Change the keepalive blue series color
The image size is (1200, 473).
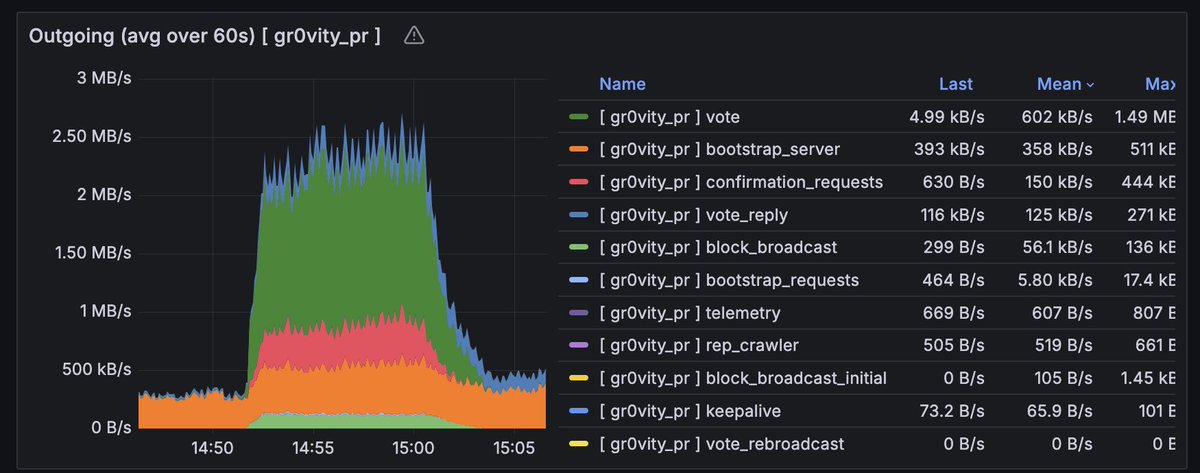click(578, 411)
